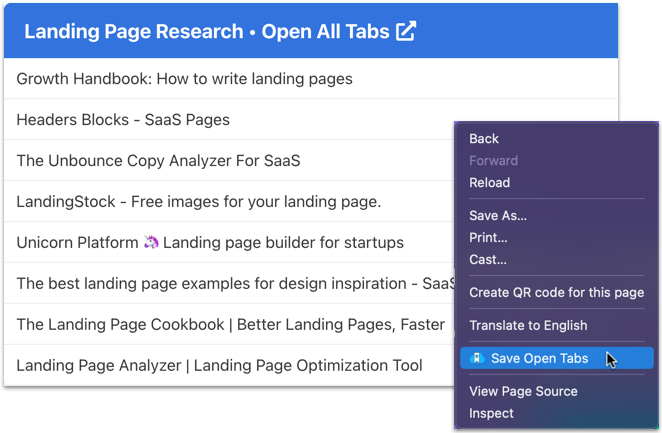The height and width of the screenshot is (433, 662).
Task: Open The Unbounce Copy Analyzer For SaaS
Action: point(158,160)
